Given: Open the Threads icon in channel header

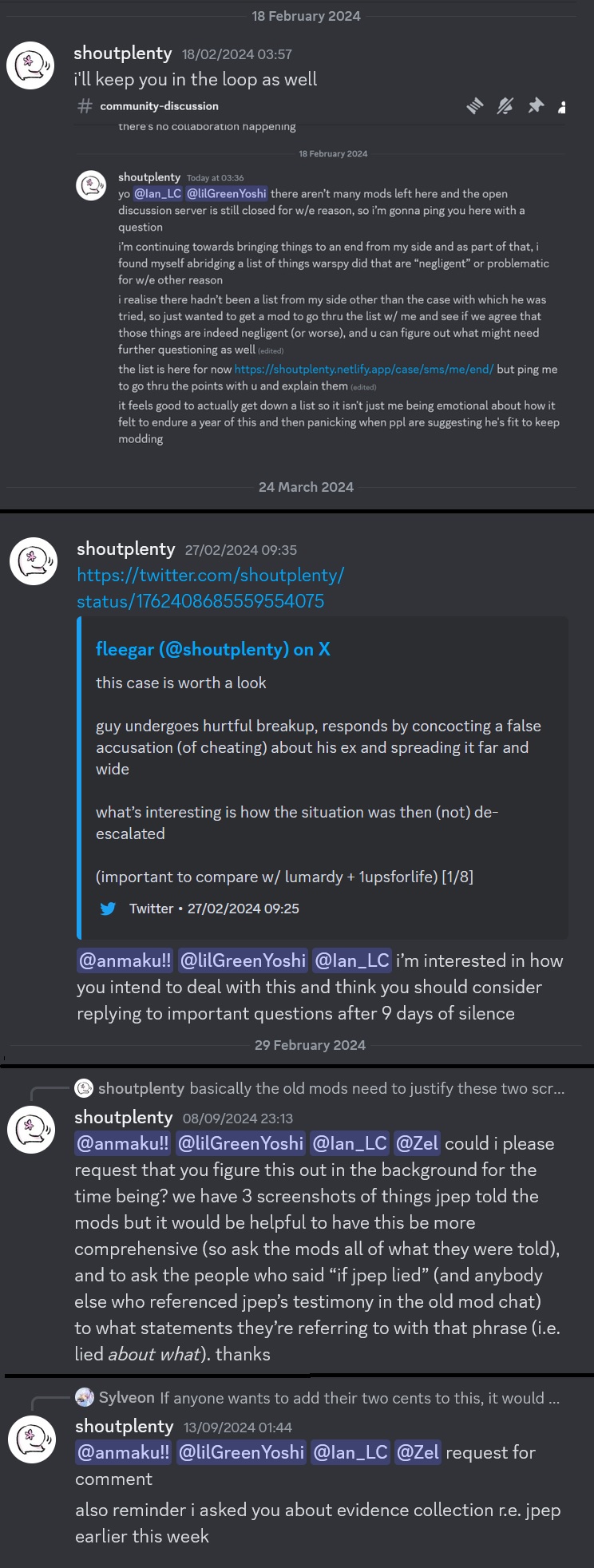Looking at the screenshot, I should coord(475,105).
